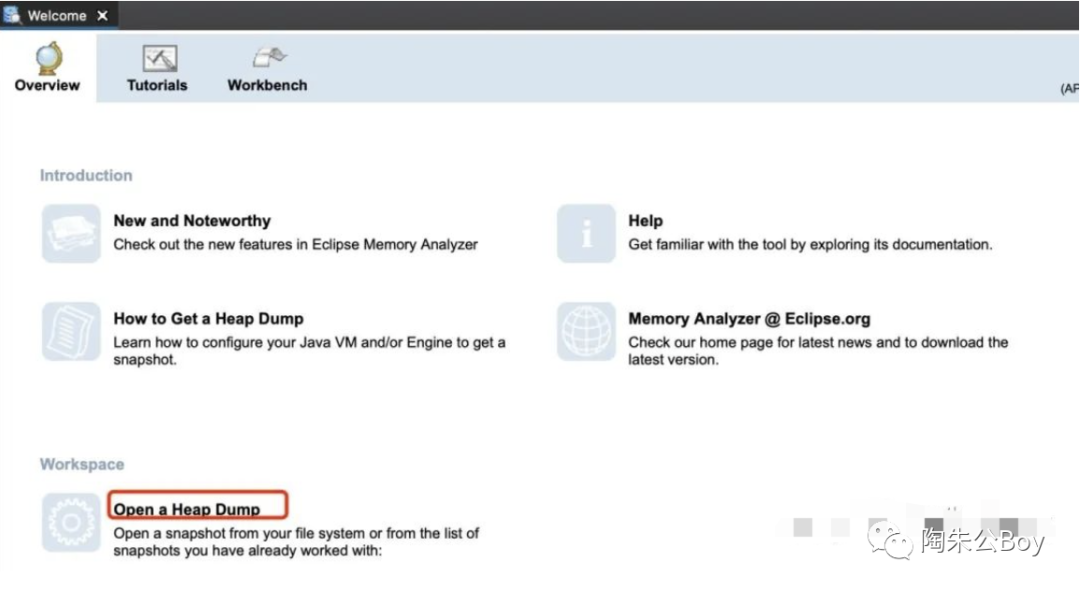The width and height of the screenshot is (1080, 591).
Task: Open the New and Noteworthy link
Action: coord(192,221)
